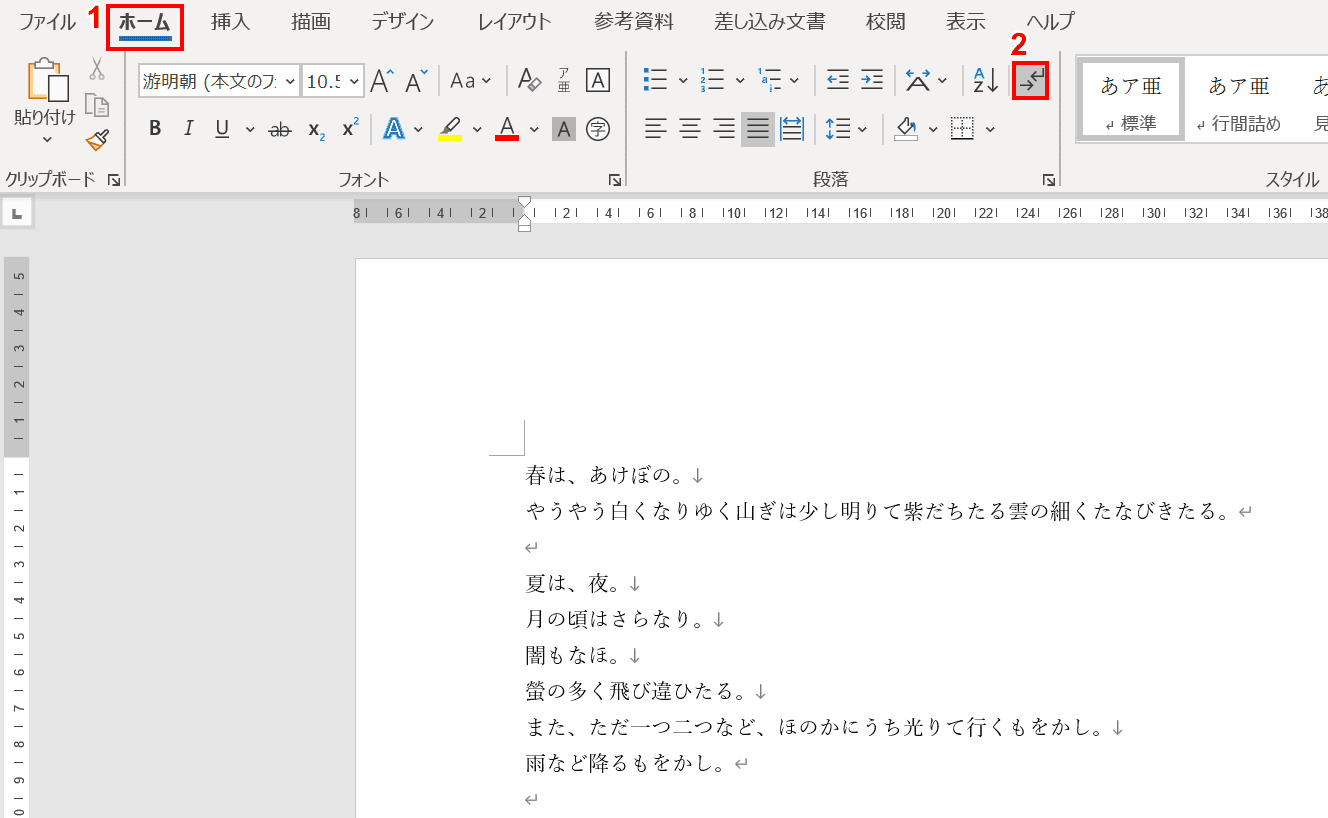Image resolution: width=1328 pixels, height=818 pixels.
Task: Apply the paragraph shading bucket
Action: pyautogui.click(x=906, y=129)
